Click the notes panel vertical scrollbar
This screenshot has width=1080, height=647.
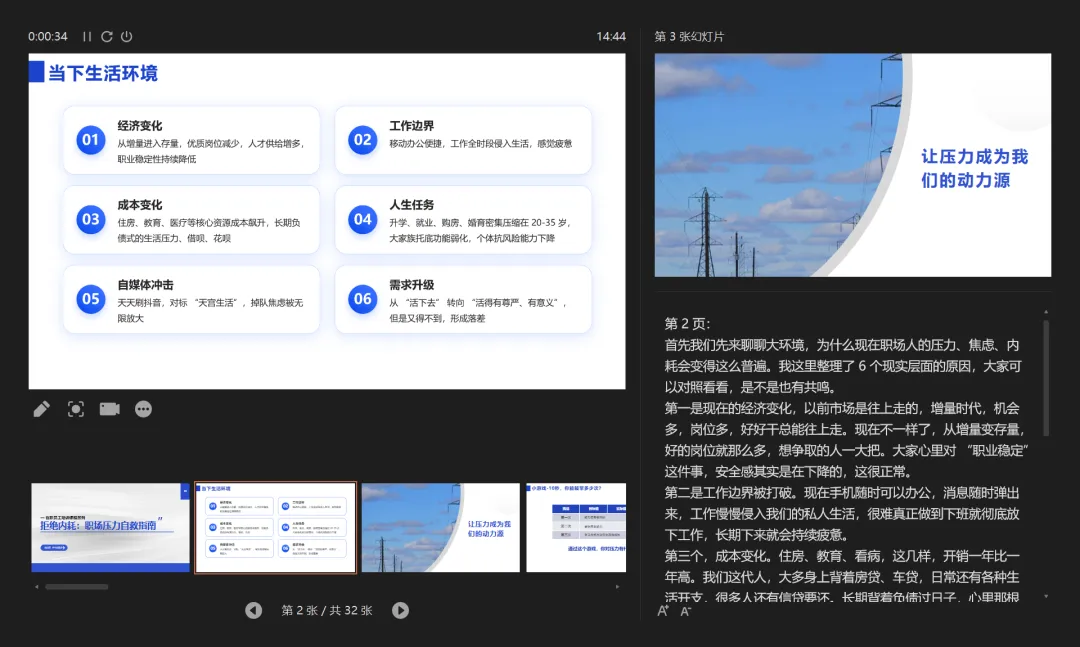point(1046,377)
